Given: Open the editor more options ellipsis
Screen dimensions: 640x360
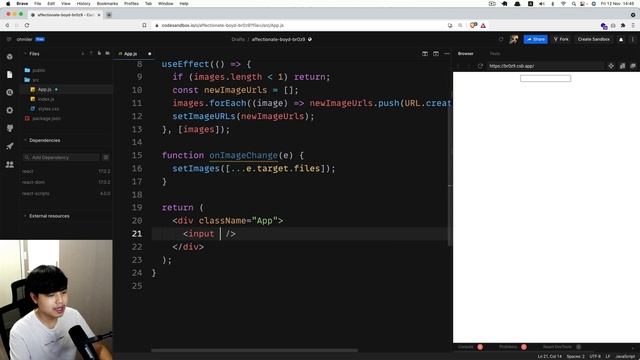Looking at the screenshot, I should (447, 53).
